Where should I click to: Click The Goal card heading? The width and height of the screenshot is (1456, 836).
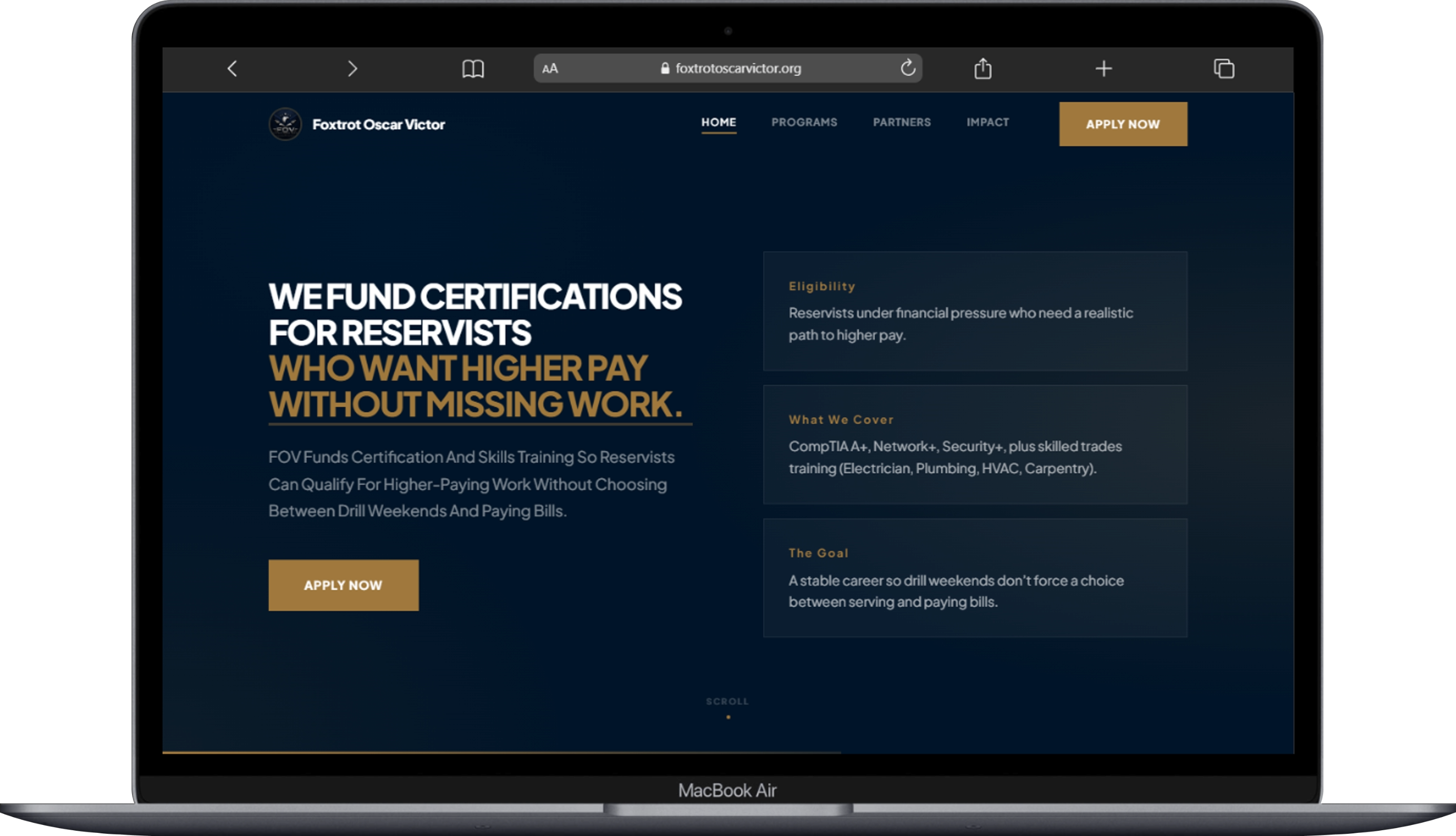point(818,553)
